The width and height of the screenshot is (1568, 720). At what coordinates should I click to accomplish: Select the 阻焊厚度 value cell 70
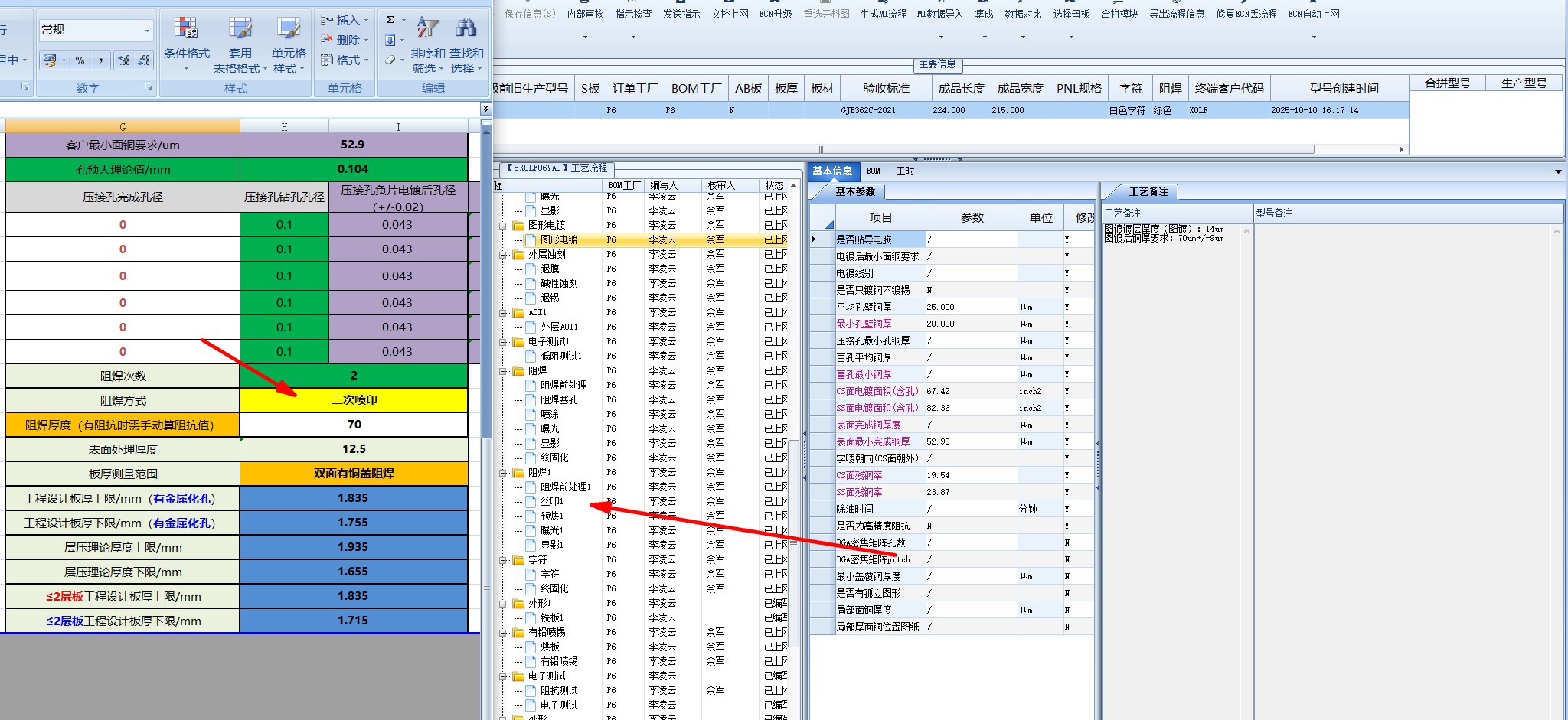[x=354, y=425]
